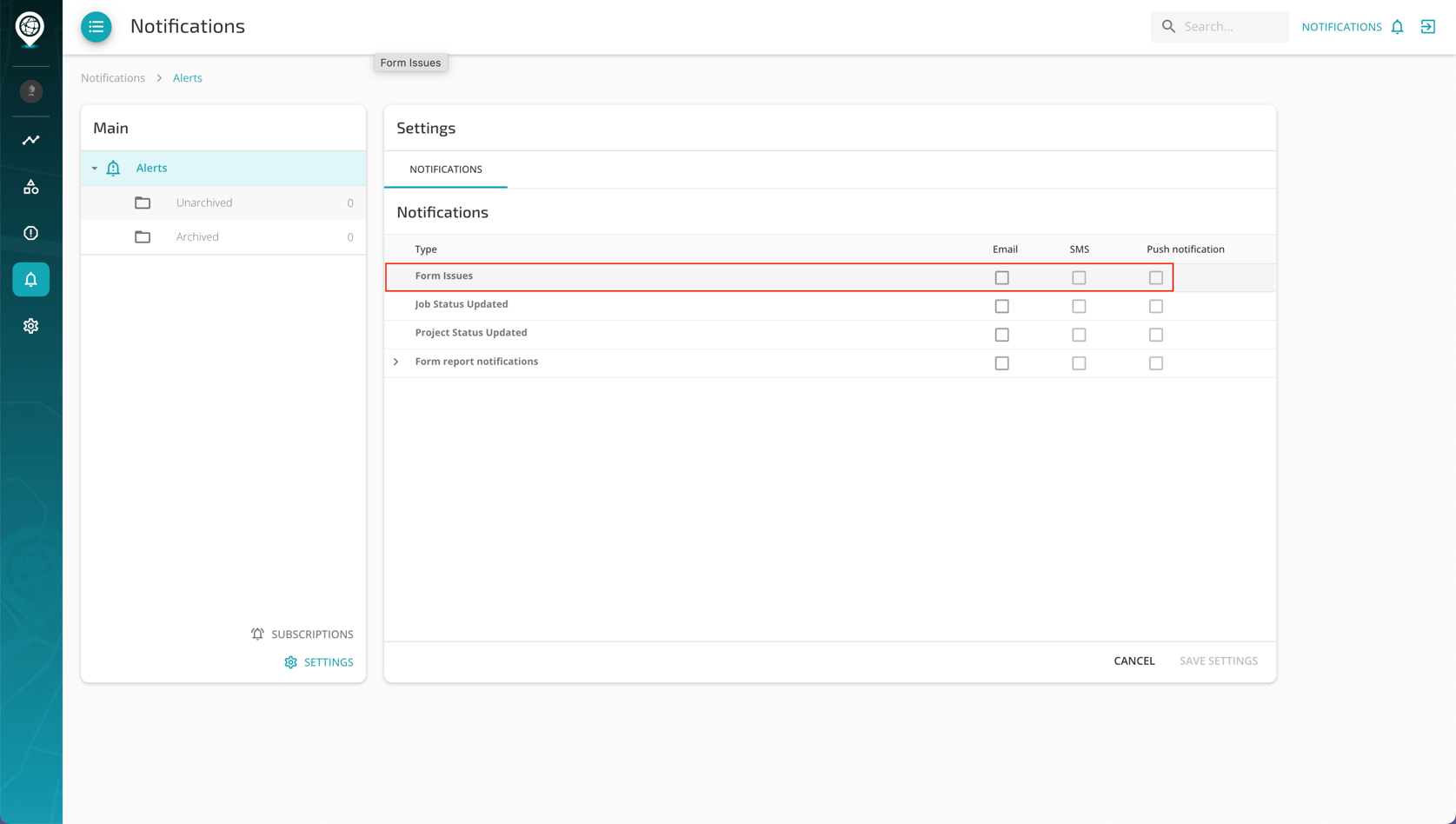This screenshot has width=1456, height=824.
Task: Click the user avatar in the sidebar
Action: 30,90
